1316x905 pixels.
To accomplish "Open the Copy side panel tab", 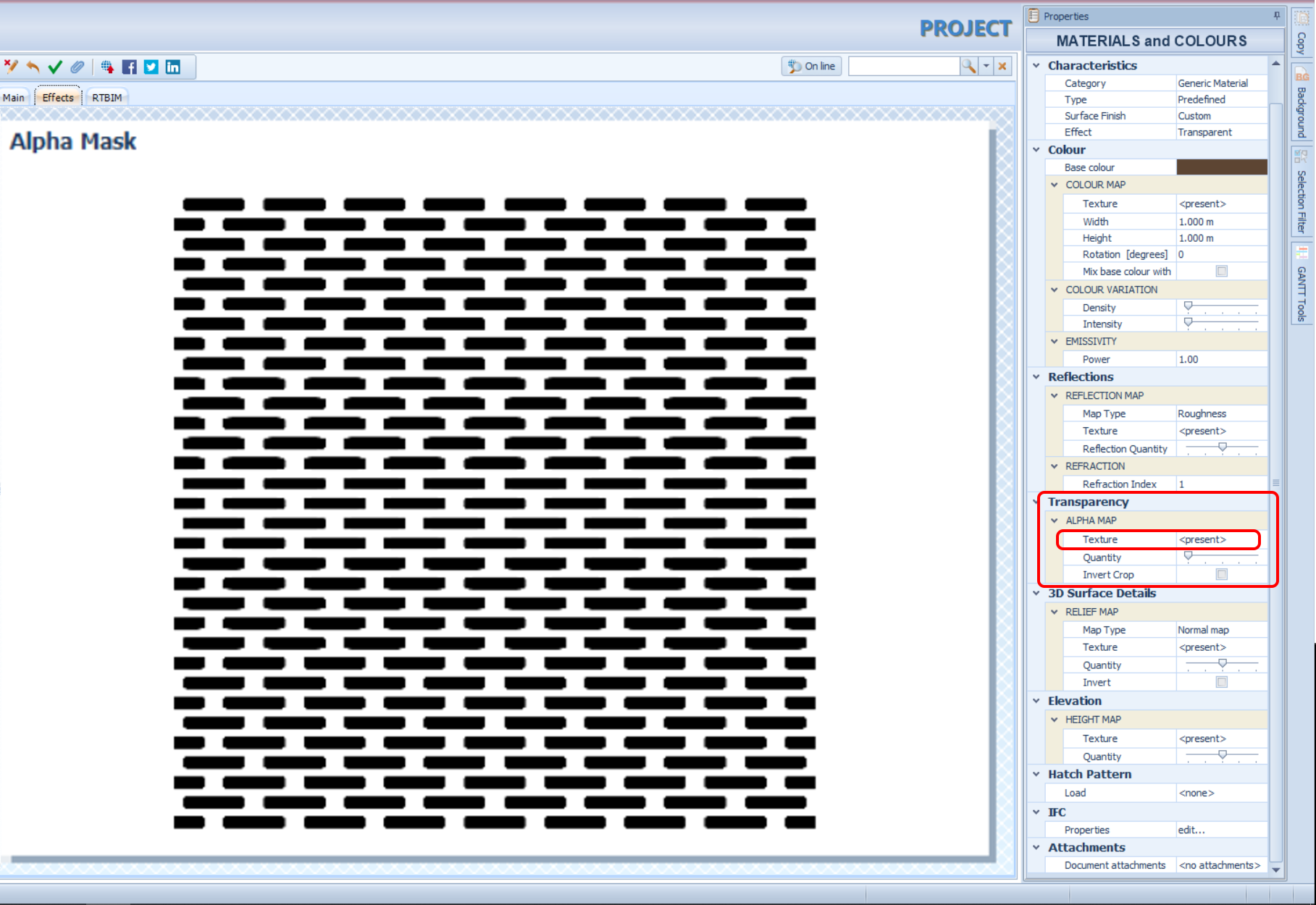I will coord(1302,34).
